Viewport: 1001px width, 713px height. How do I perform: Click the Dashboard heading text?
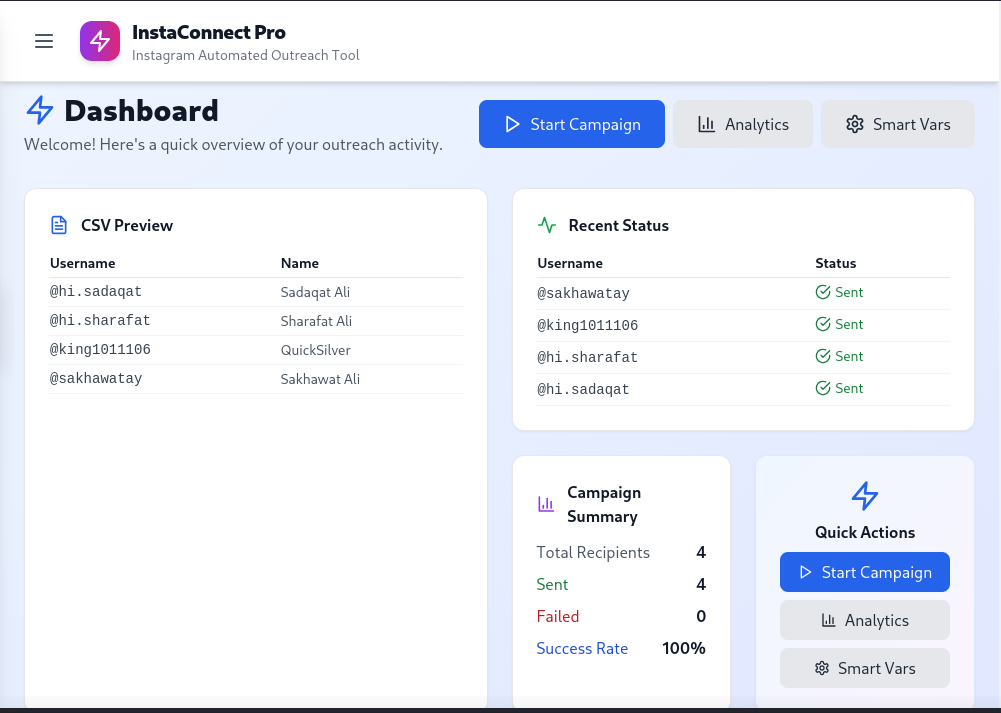pyautogui.click(x=141, y=110)
